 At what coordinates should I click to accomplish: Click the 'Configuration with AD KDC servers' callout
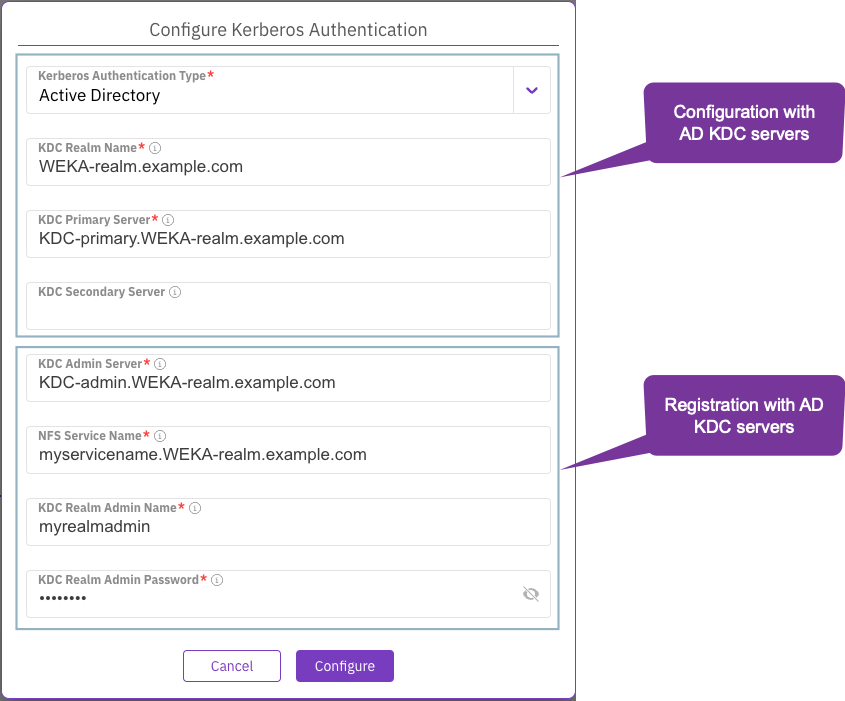743,123
